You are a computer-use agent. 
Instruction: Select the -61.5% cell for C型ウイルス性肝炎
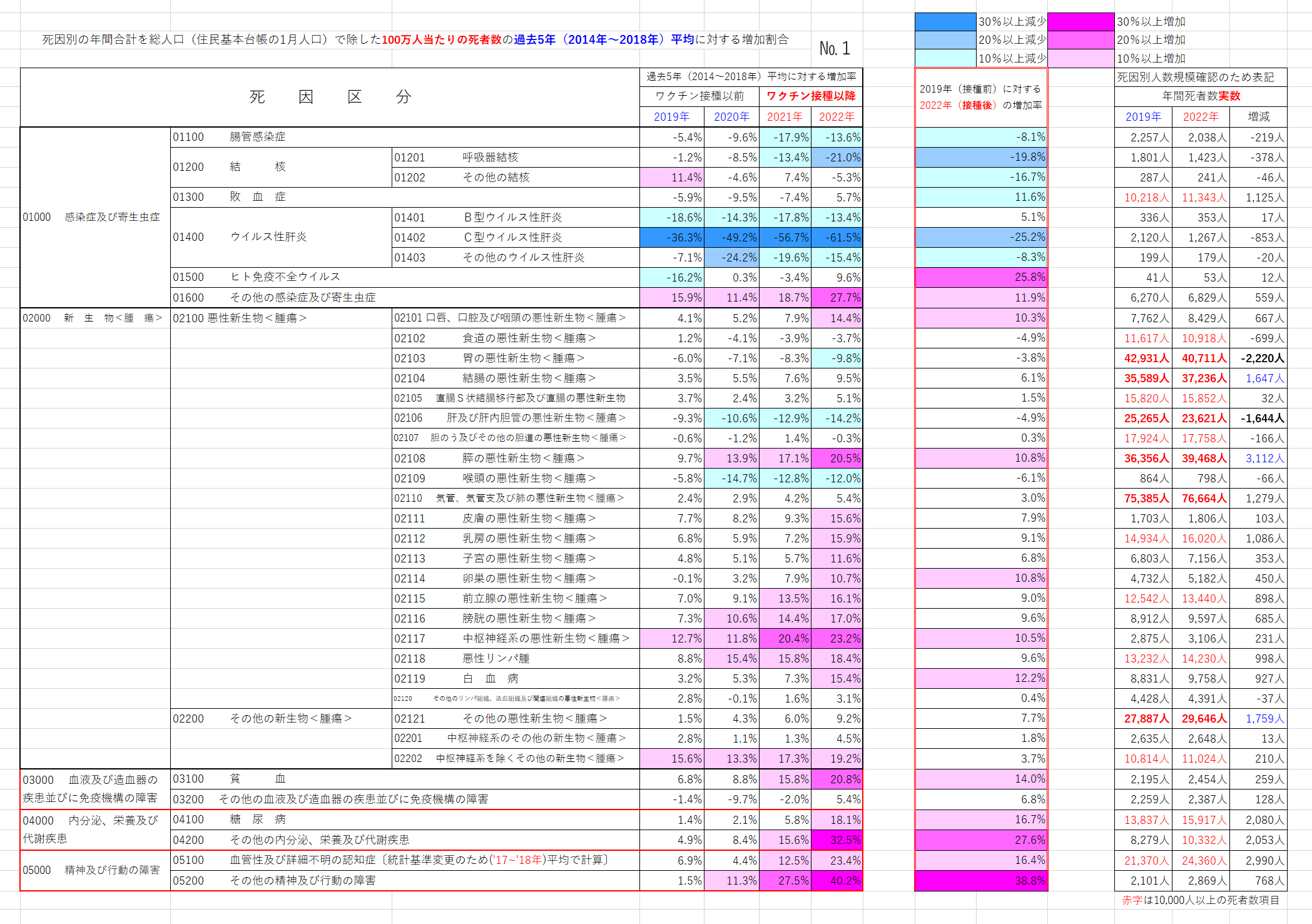[x=837, y=238]
